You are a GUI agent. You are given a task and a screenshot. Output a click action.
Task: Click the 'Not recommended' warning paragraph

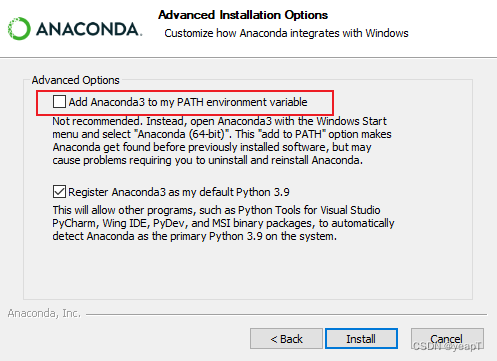(x=222, y=140)
